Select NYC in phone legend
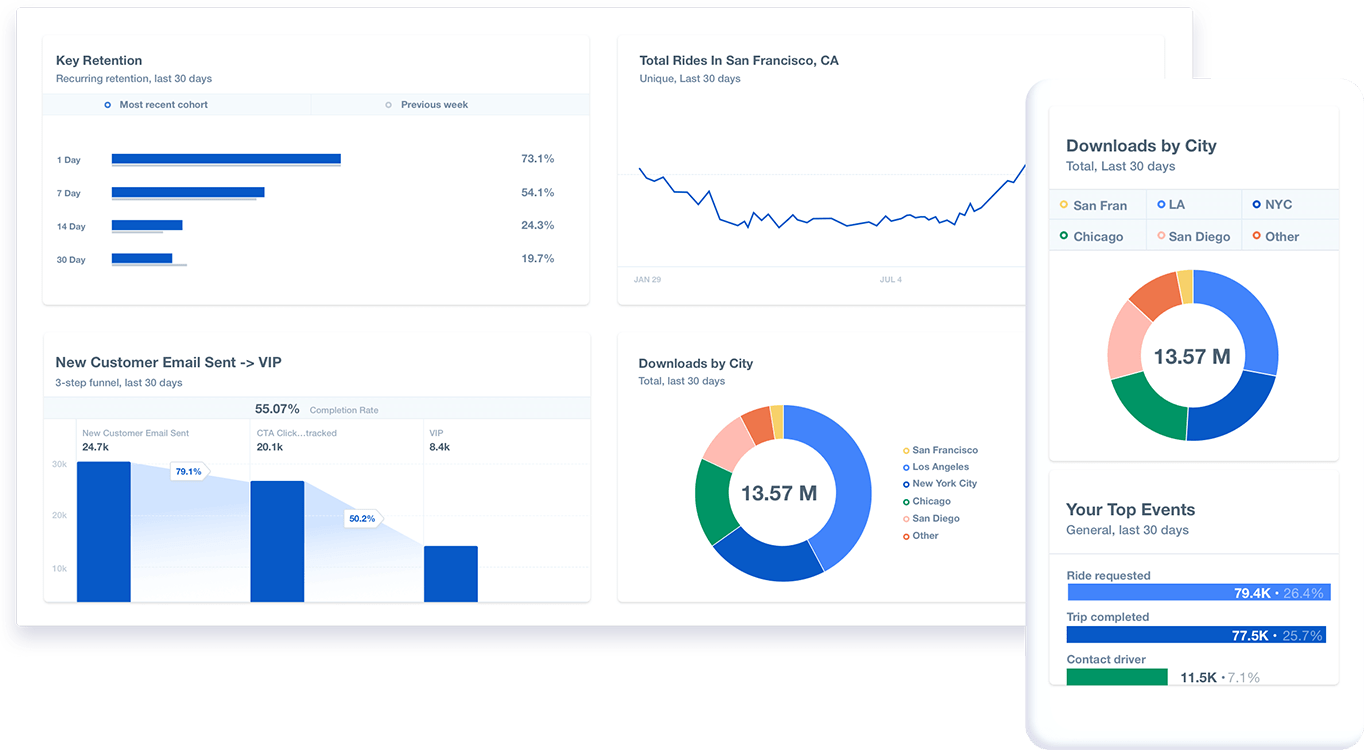The image size is (1364, 750). [1272, 204]
